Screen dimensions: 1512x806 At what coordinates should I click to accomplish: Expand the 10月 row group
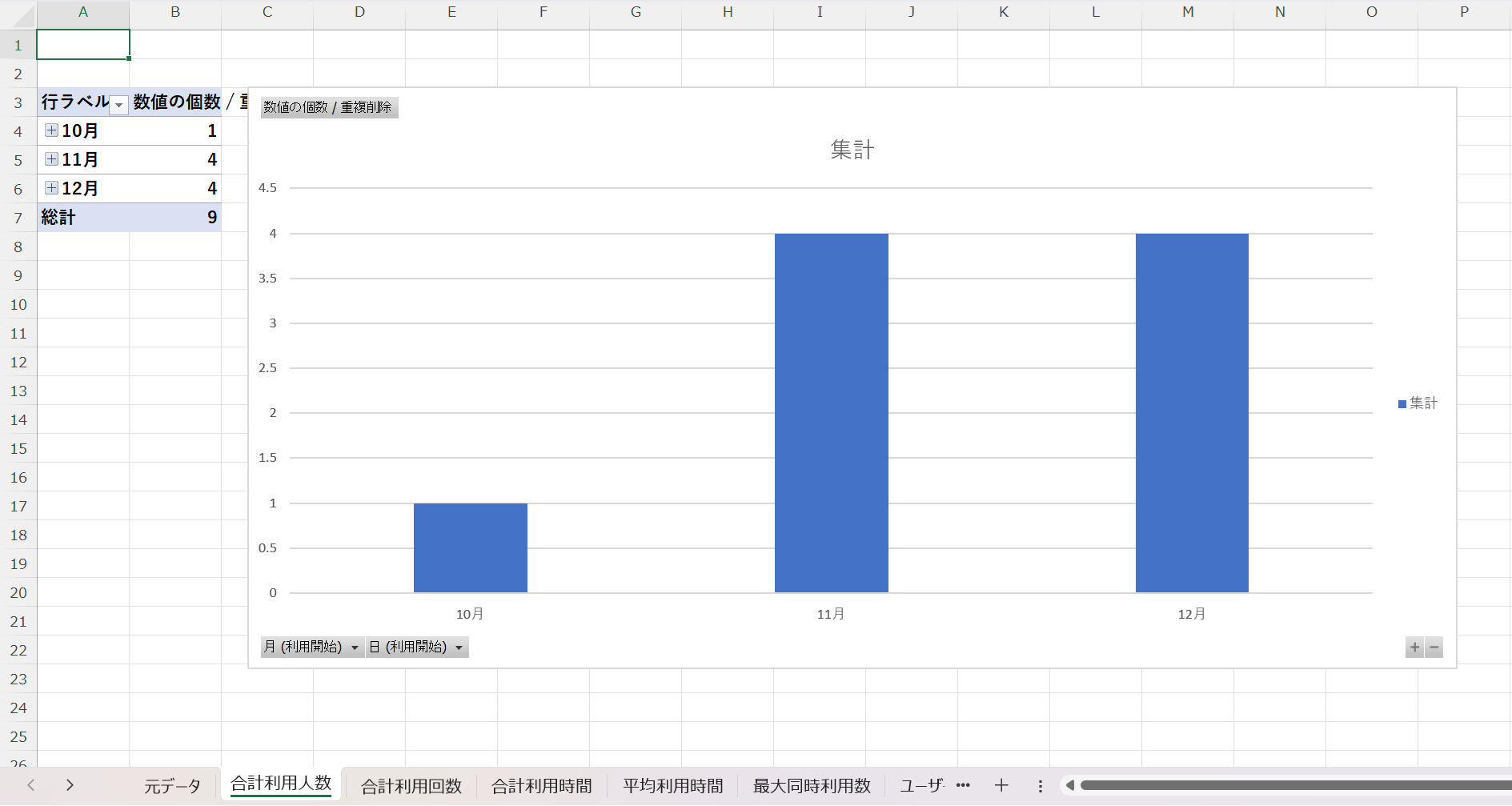coord(51,130)
